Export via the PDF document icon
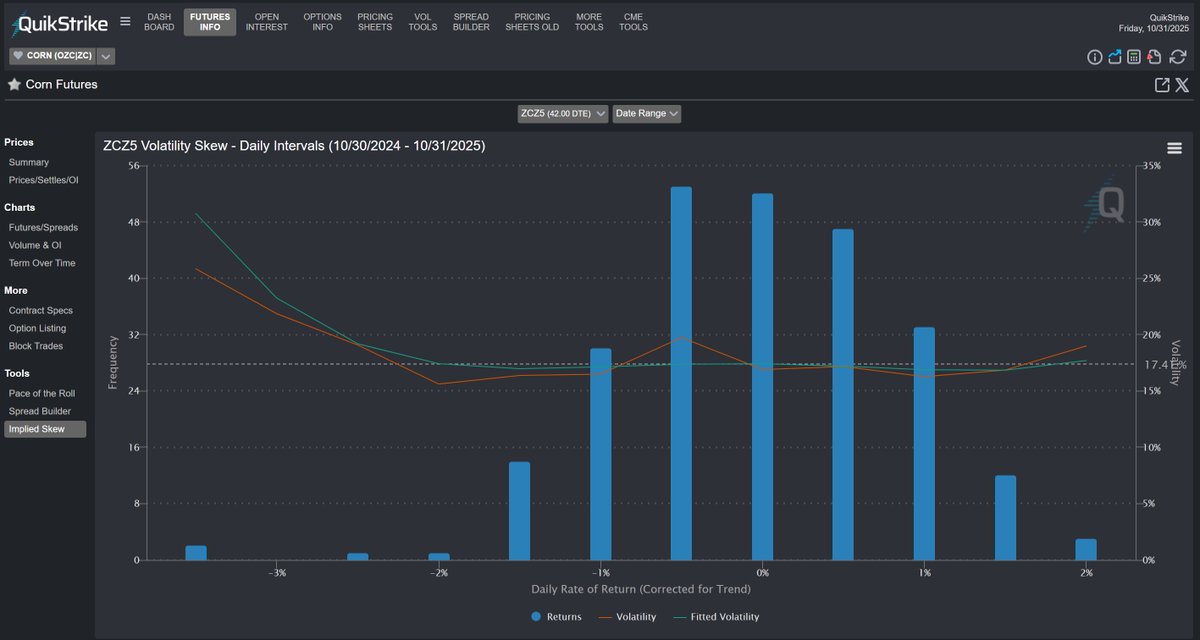This screenshot has width=1200, height=640. point(1154,57)
